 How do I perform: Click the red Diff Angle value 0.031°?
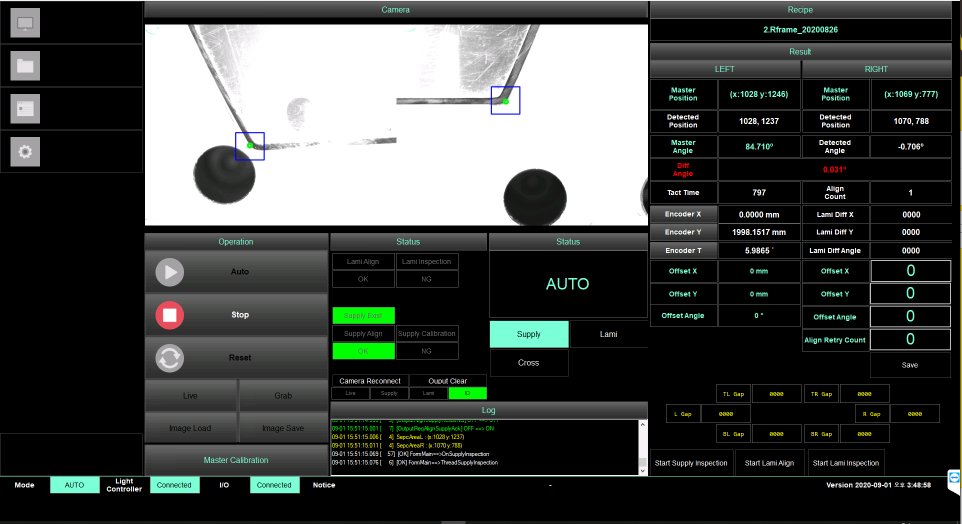coord(834,169)
